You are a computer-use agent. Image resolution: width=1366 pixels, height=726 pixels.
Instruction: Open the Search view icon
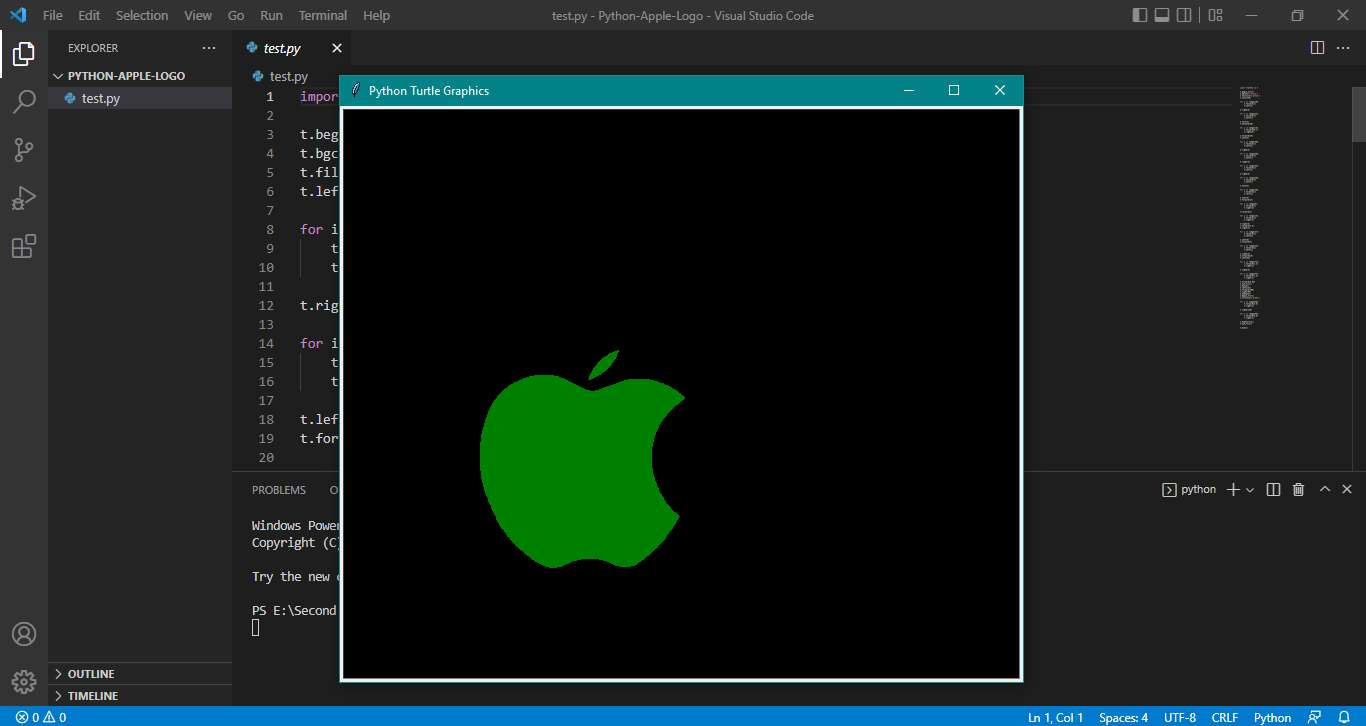coord(24,101)
